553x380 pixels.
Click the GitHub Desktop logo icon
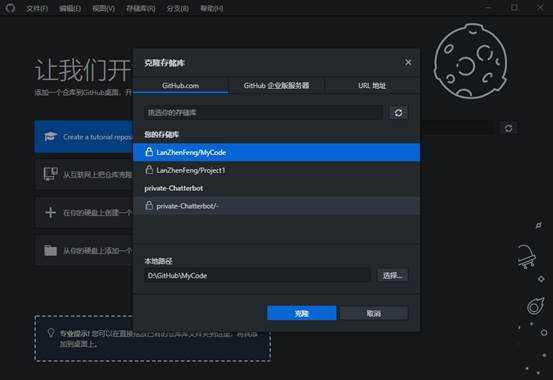(x=10, y=8)
